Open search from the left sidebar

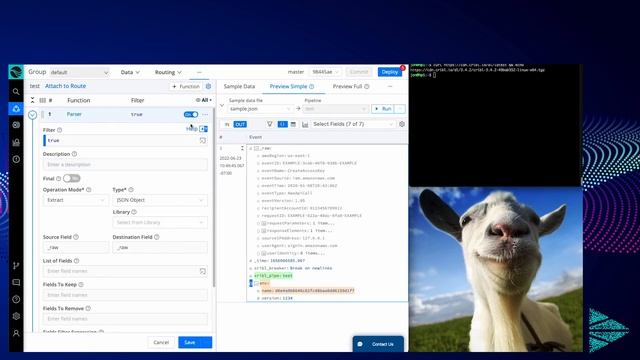(x=16, y=92)
